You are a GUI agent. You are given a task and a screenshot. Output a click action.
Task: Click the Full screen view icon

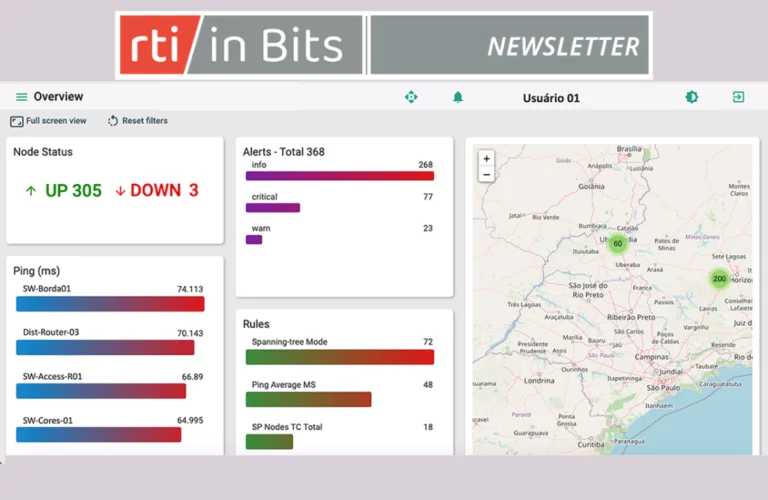pos(17,121)
